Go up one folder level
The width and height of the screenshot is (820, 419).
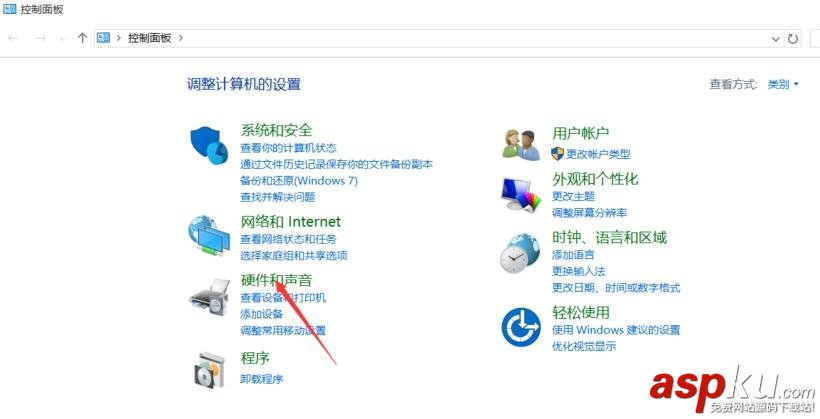tap(82, 38)
